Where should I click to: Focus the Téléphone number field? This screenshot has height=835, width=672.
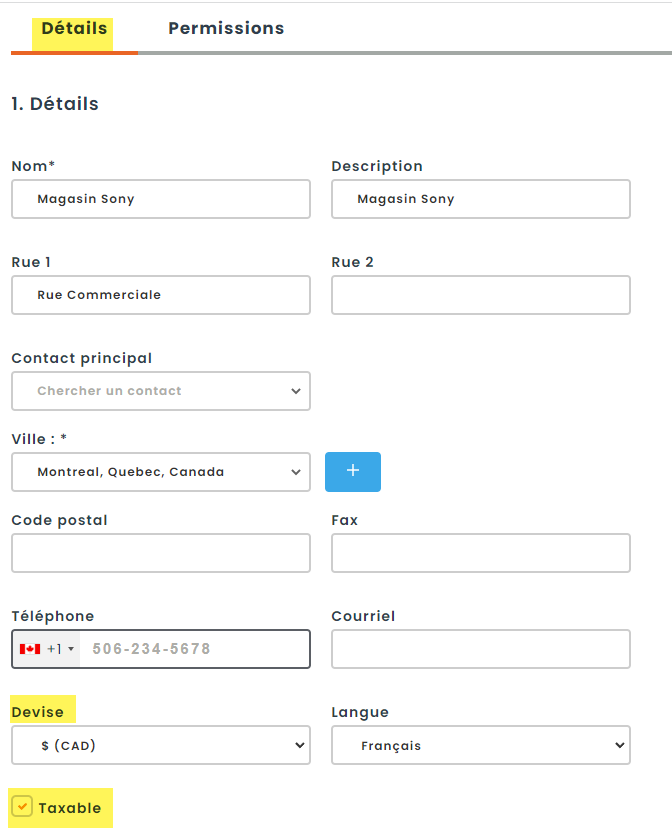click(194, 649)
